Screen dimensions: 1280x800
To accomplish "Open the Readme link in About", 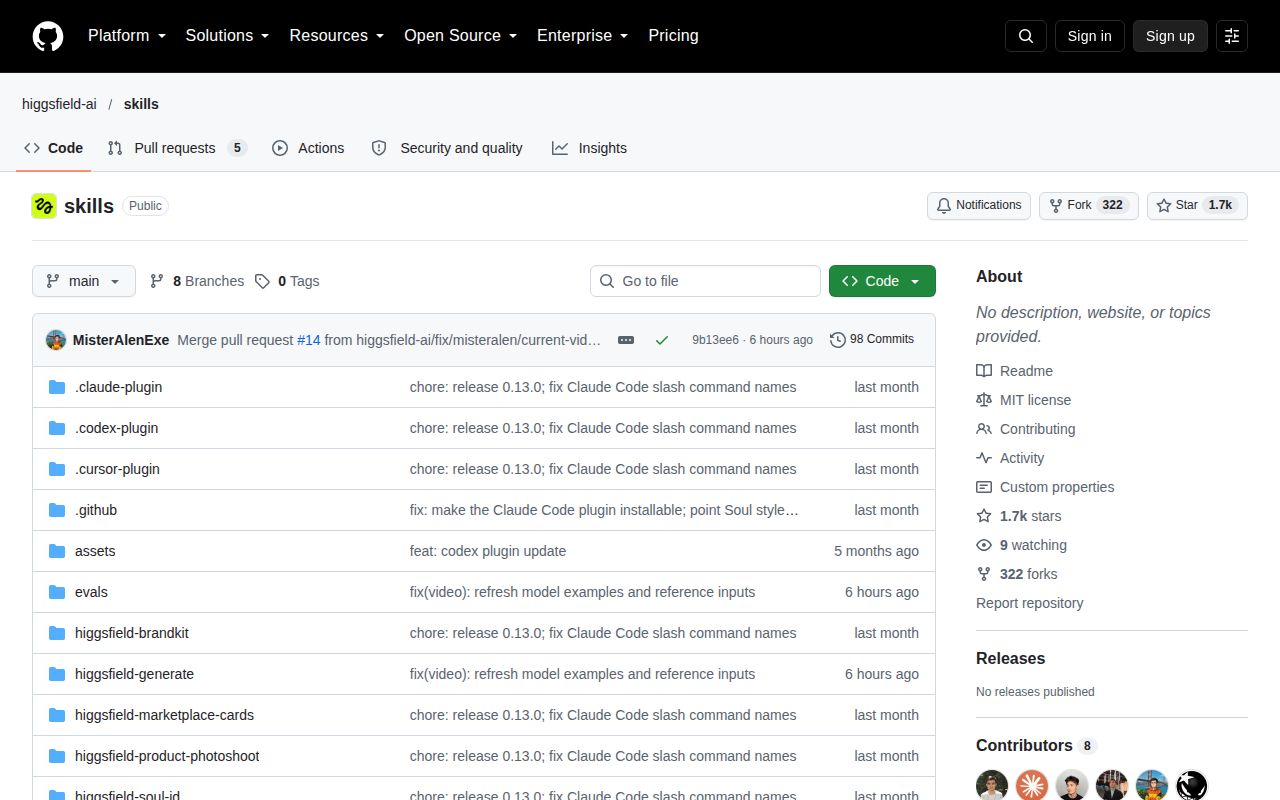I will (x=1014, y=371).
